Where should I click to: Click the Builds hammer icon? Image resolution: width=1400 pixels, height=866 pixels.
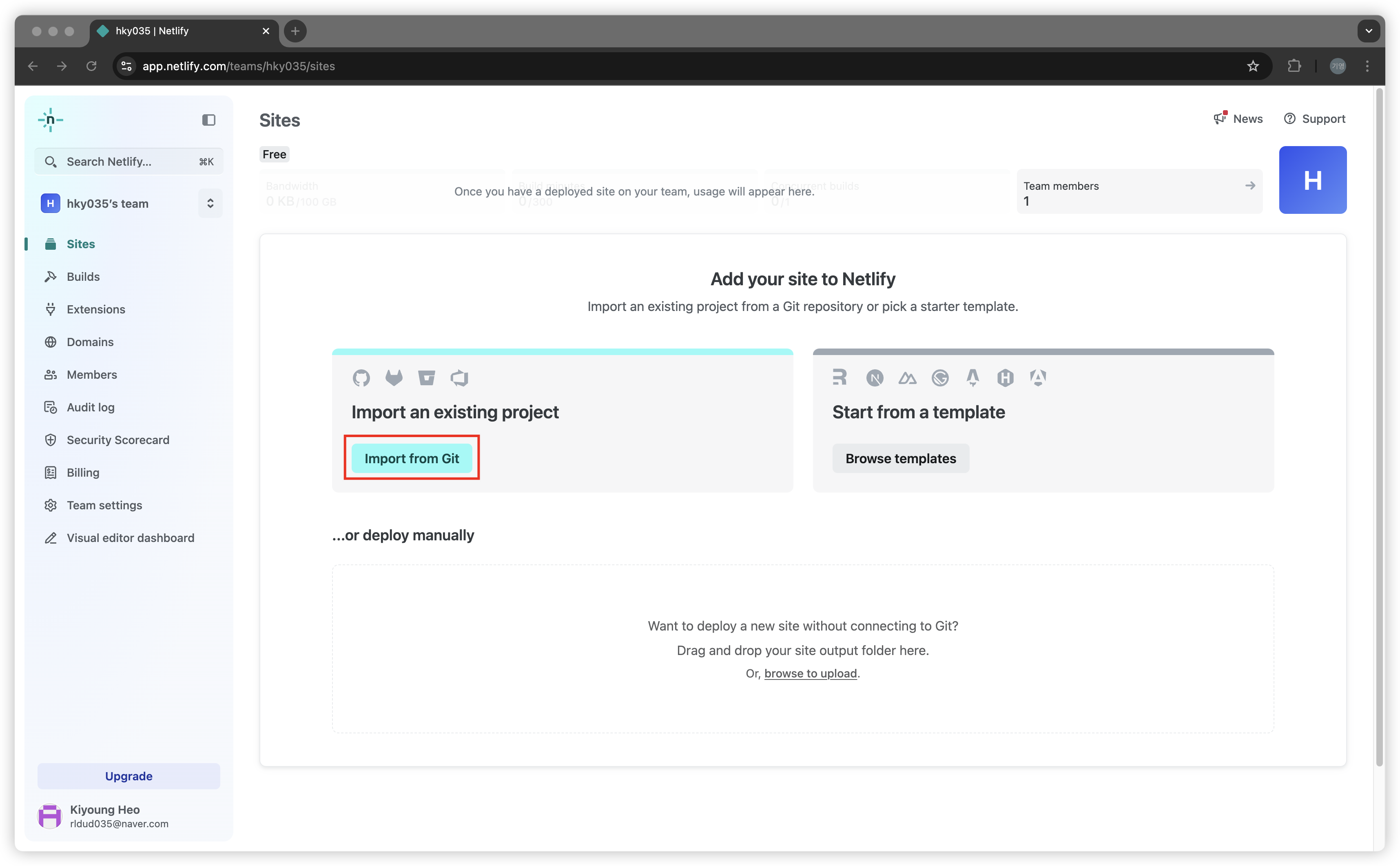[x=50, y=277]
